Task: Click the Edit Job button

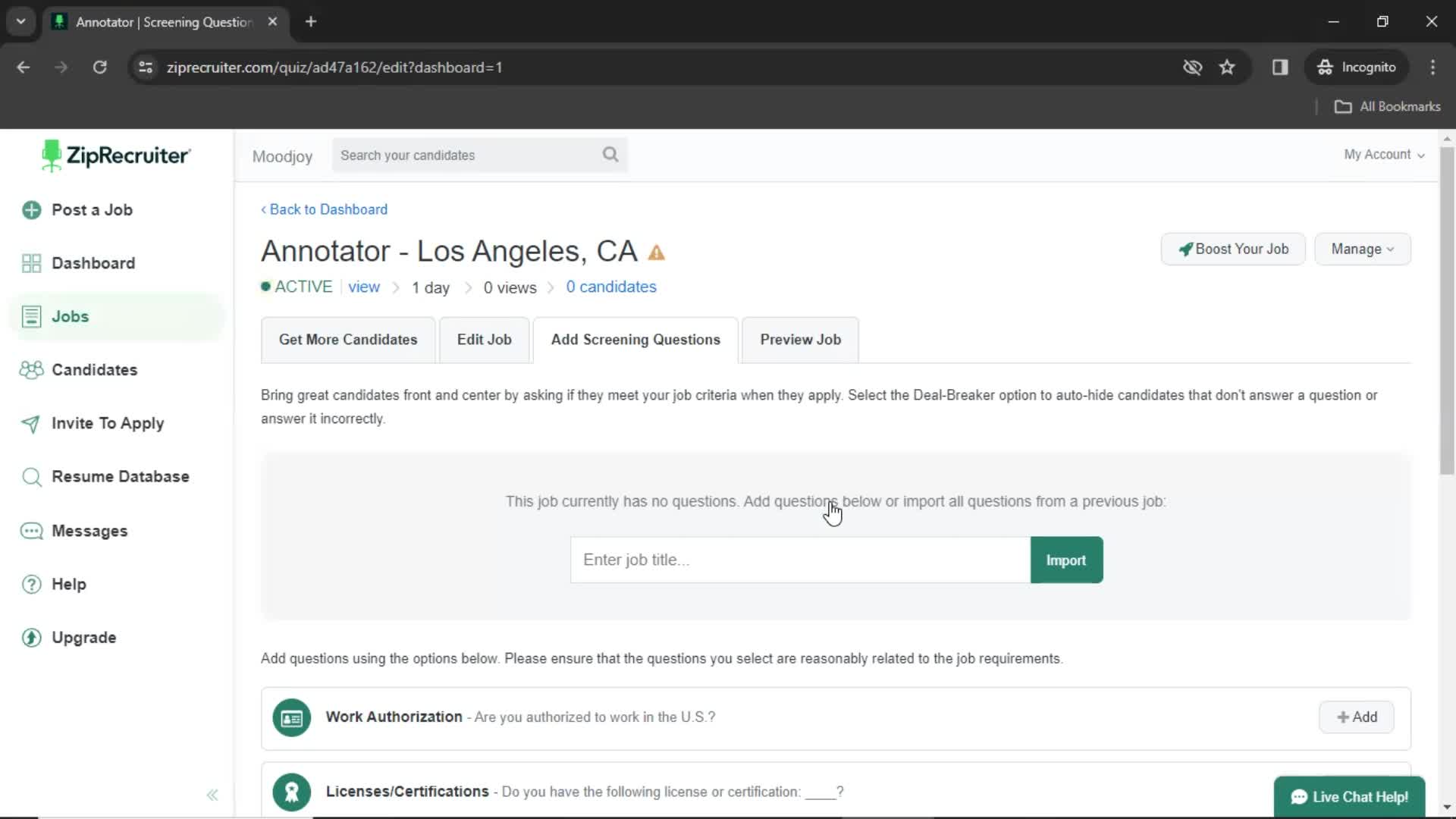Action: click(x=484, y=339)
